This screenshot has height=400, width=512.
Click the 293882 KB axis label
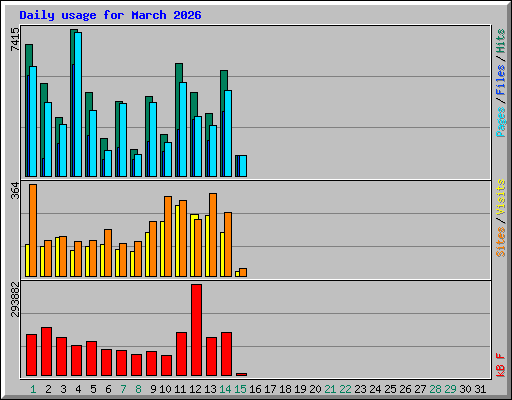click(x=15, y=299)
